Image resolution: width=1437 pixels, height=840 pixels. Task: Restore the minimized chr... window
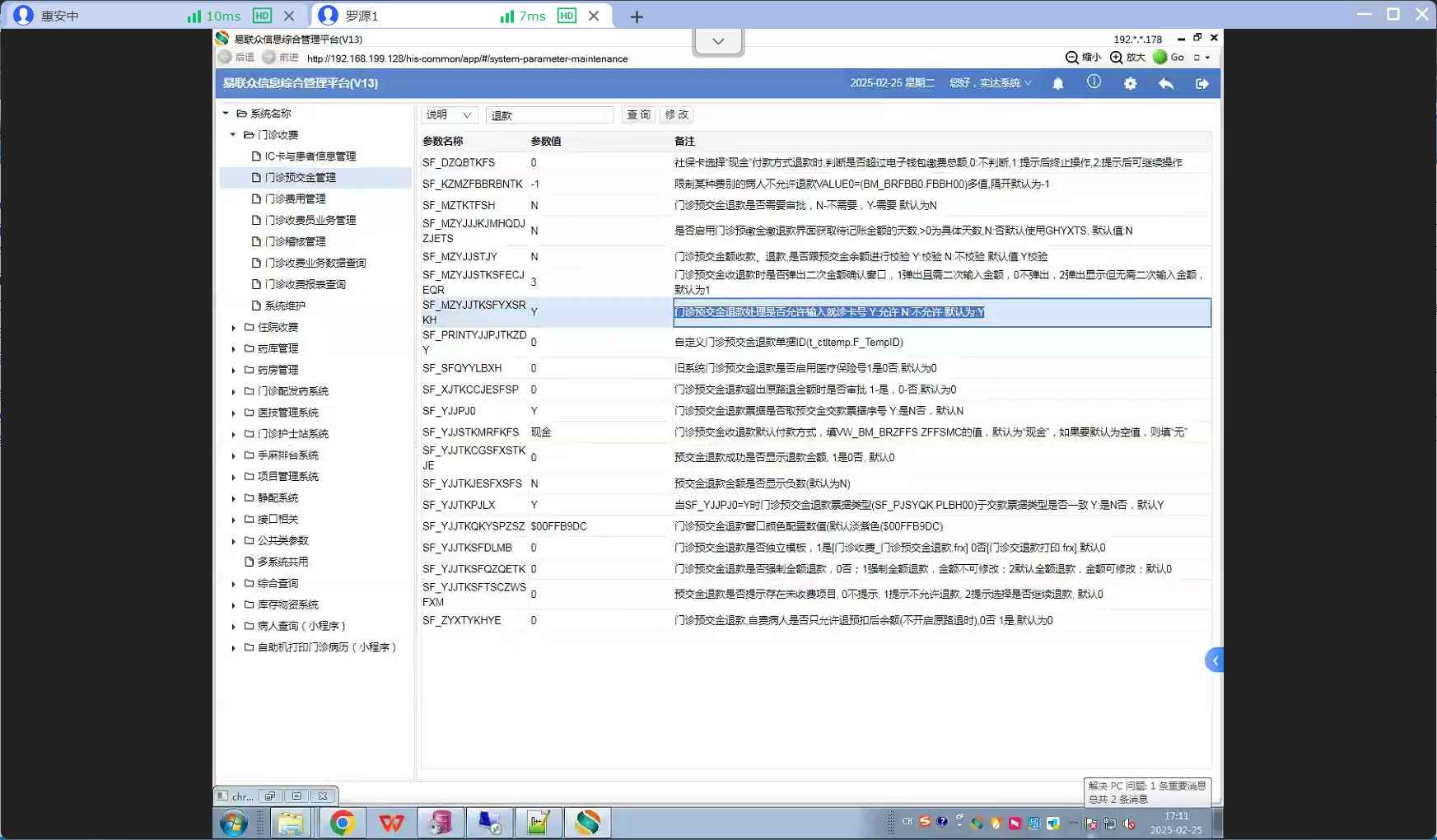270,796
